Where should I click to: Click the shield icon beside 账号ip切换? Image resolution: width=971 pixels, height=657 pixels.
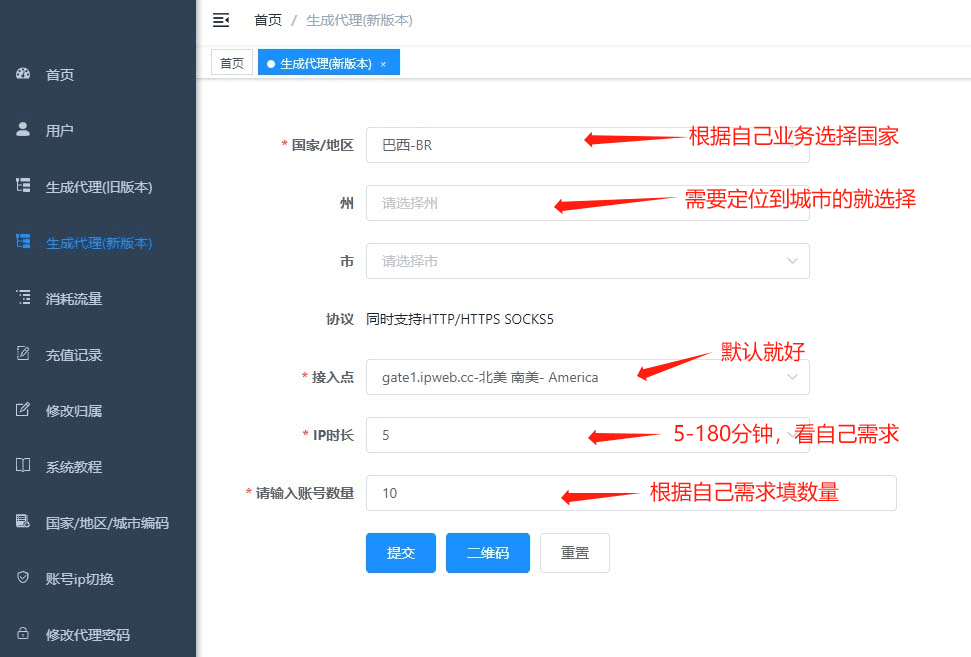pyautogui.click(x=23, y=578)
